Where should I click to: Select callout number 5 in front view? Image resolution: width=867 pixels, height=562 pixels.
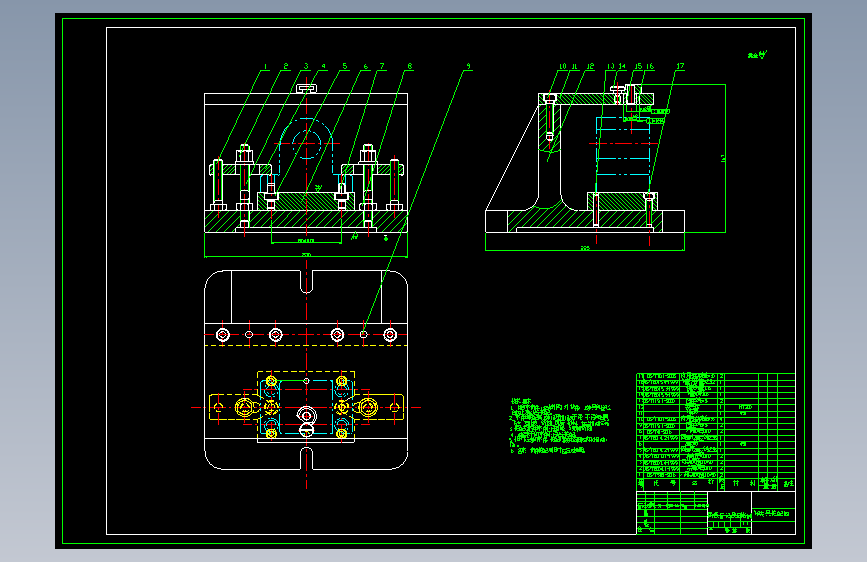[344, 66]
